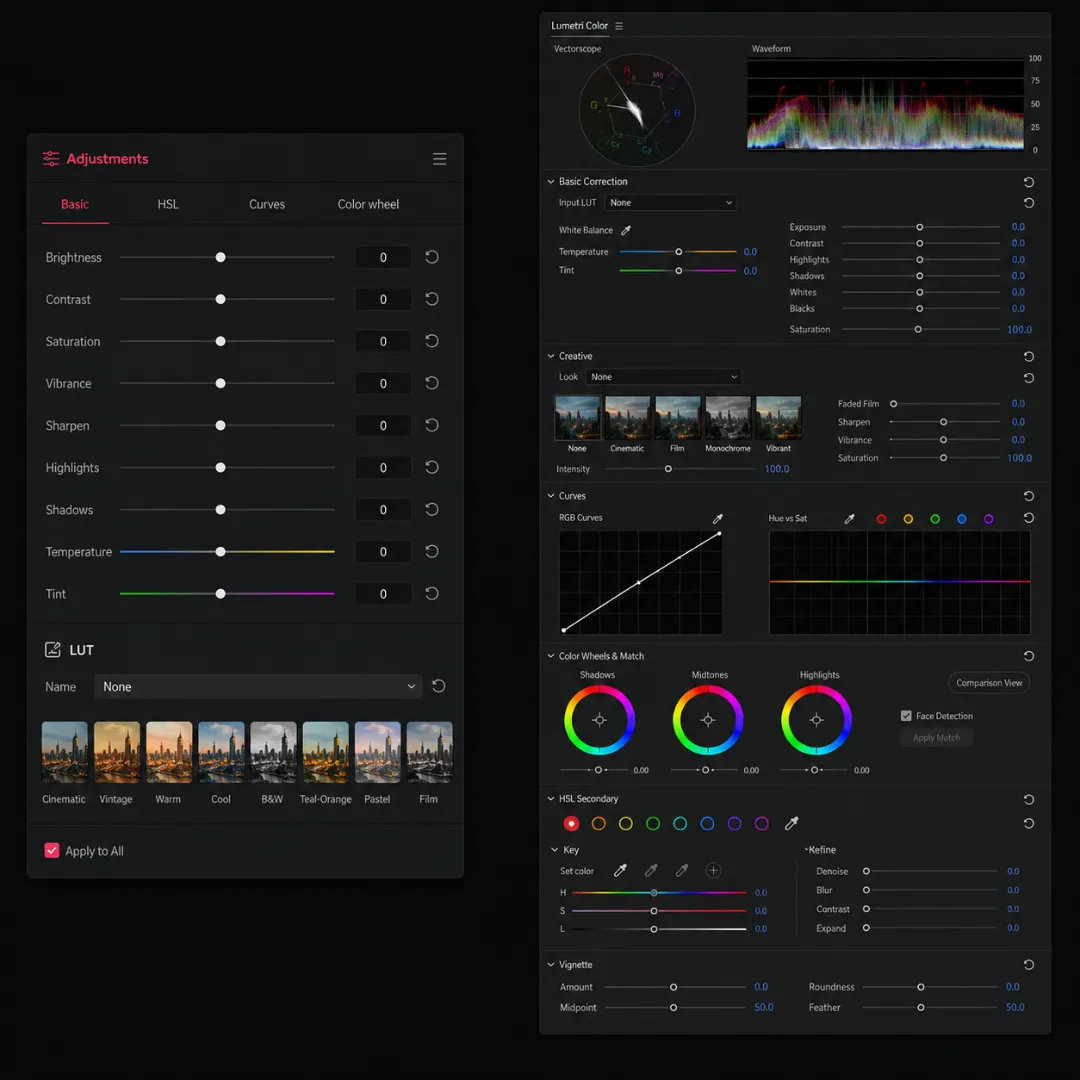Screen dimensions: 1080x1080
Task: Reset the Hue vs Sat curve
Action: tap(1029, 518)
